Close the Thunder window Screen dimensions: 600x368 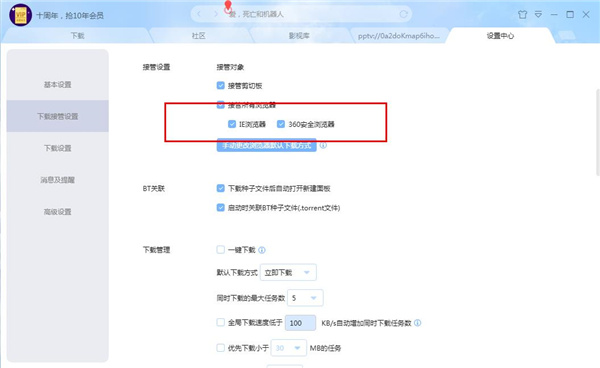[586, 15]
